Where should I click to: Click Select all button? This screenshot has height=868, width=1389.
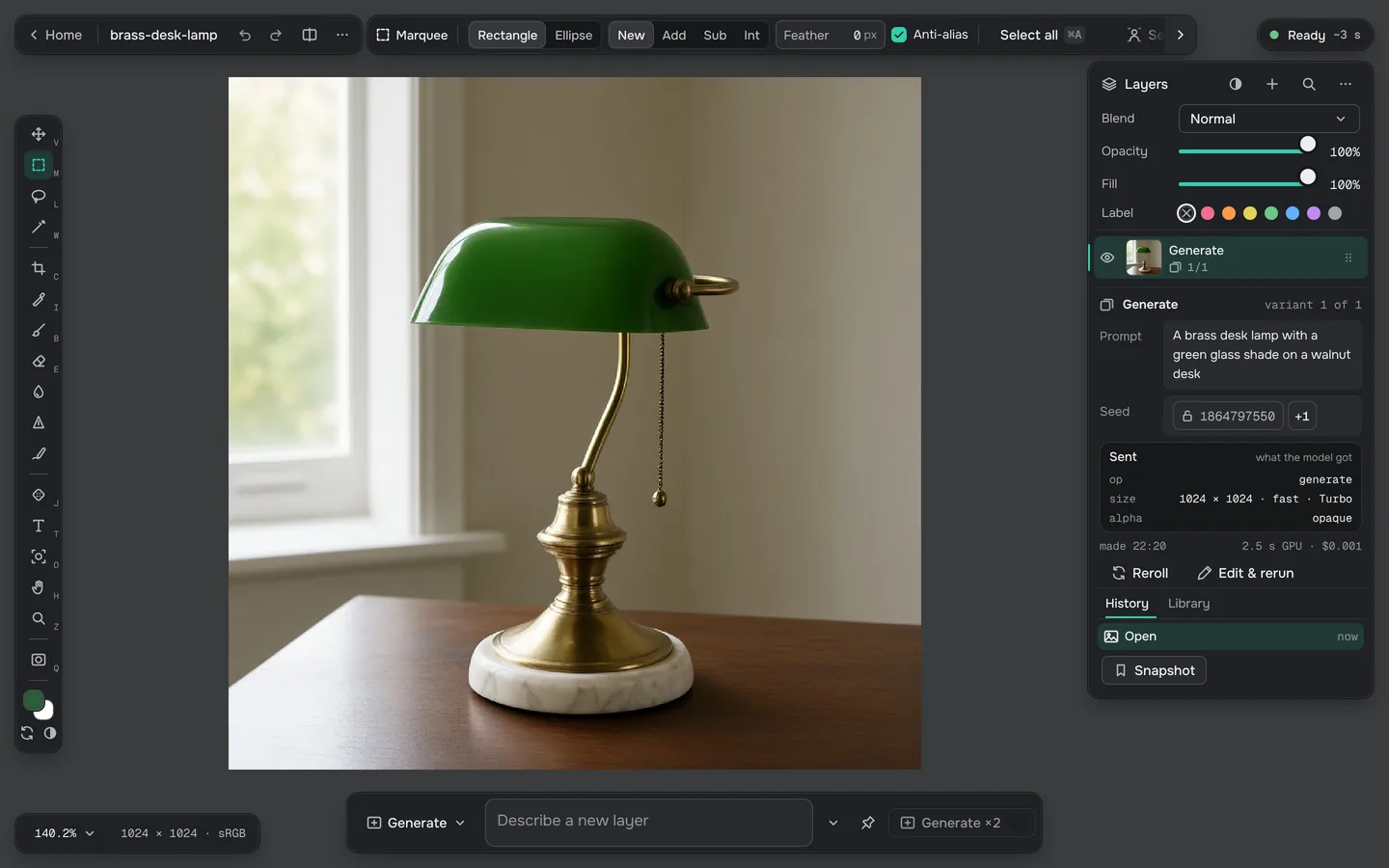[1042, 35]
